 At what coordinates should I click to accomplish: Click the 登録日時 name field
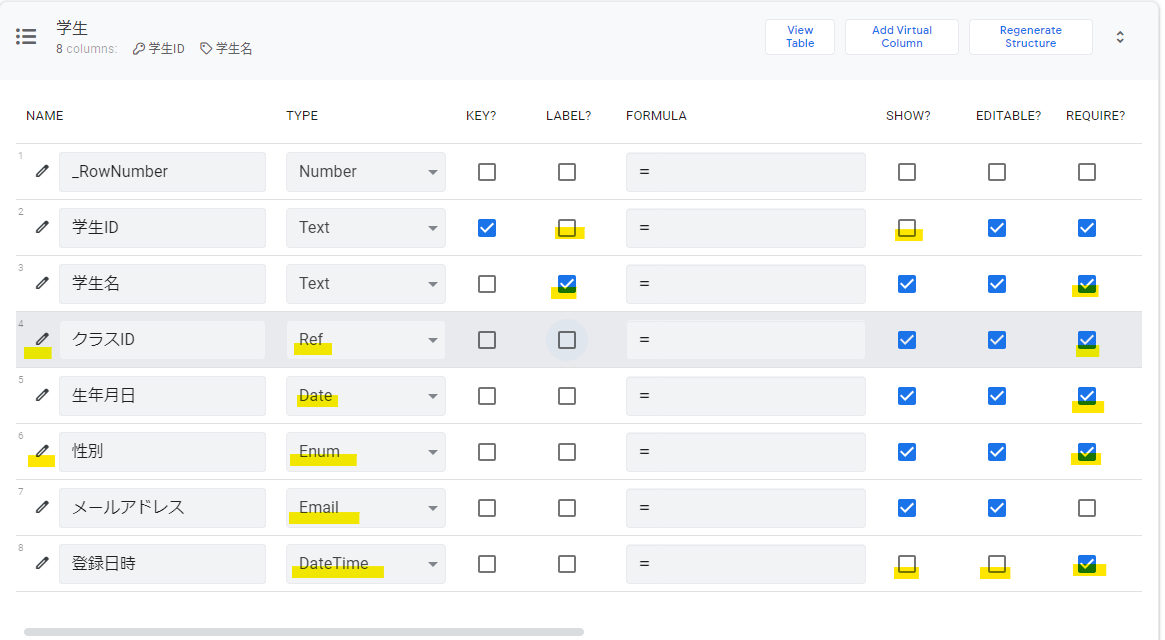click(x=162, y=564)
